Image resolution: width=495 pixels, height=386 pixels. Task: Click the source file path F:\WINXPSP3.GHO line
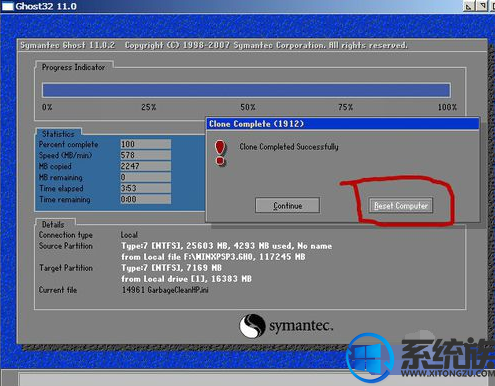click(x=213, y=257)
